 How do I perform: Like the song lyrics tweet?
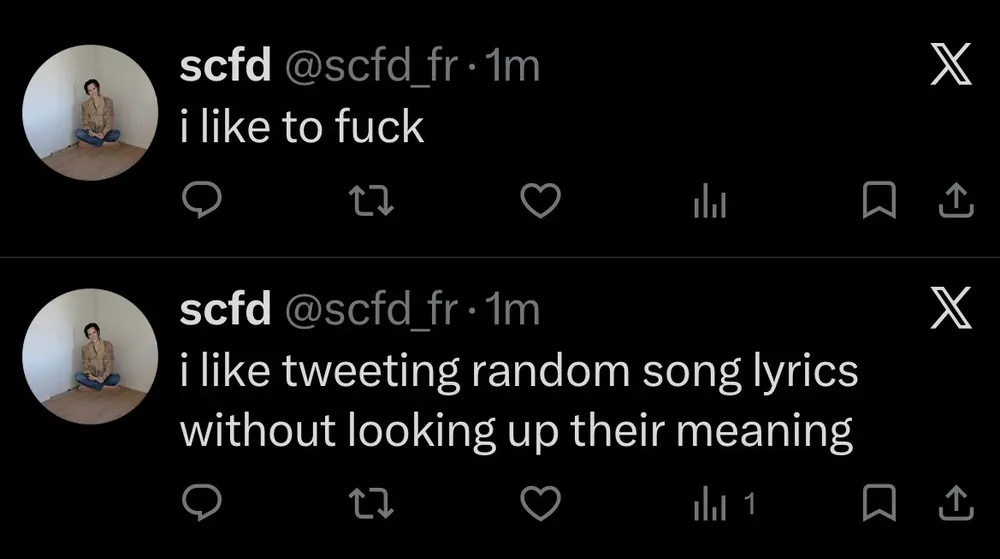[541, 501]
